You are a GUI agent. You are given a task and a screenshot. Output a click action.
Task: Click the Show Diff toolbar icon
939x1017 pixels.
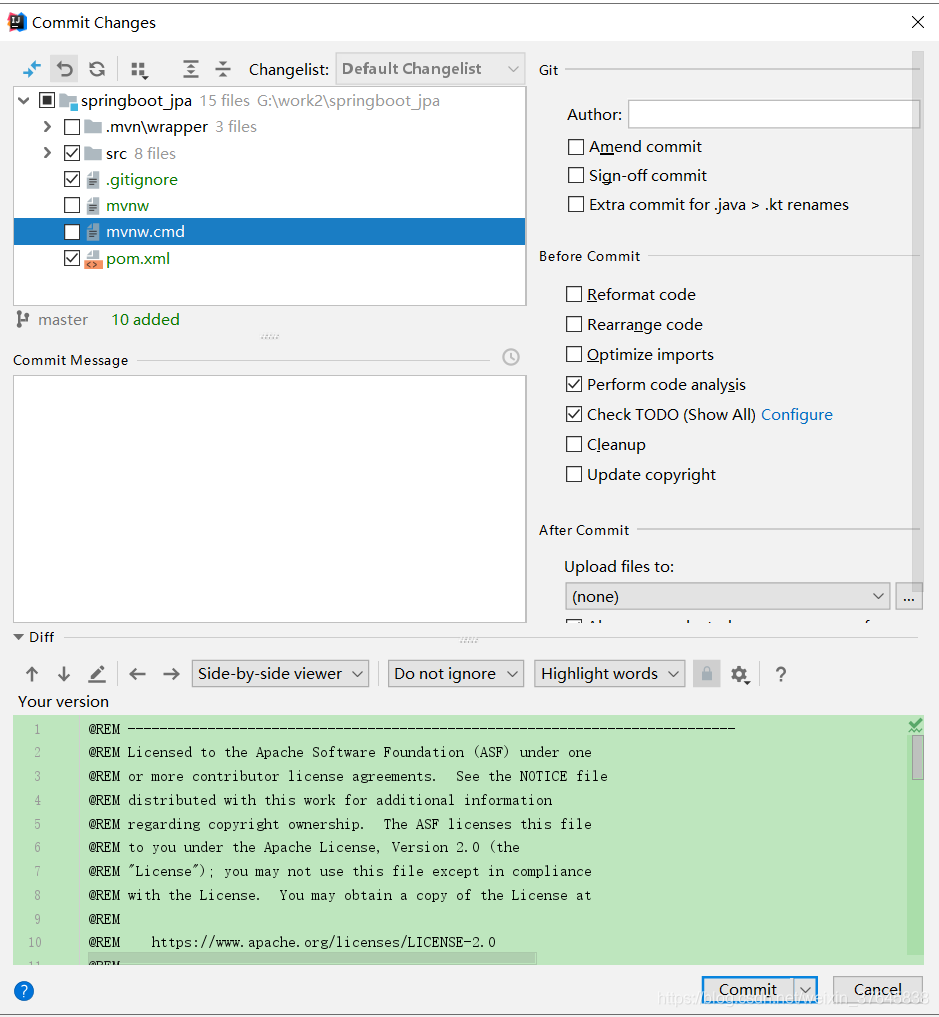(32, 69)
